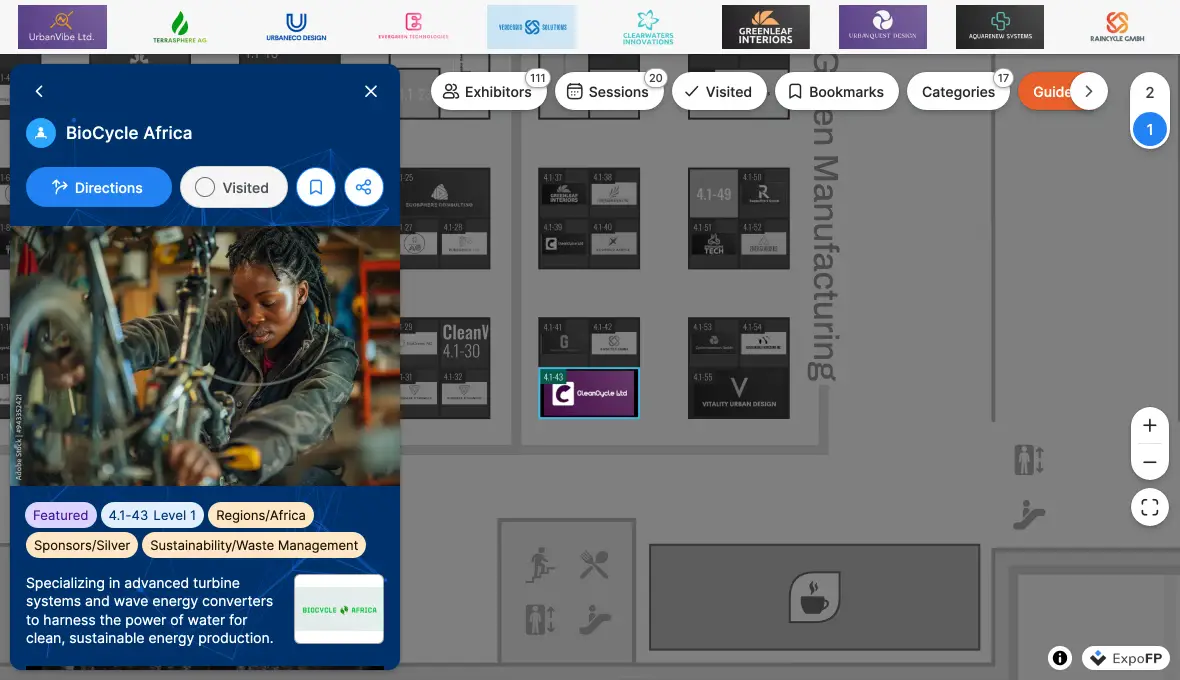1180x680 pixels.
Task: Zoom out of the floor plan
Action: [x=1149, y=462]
